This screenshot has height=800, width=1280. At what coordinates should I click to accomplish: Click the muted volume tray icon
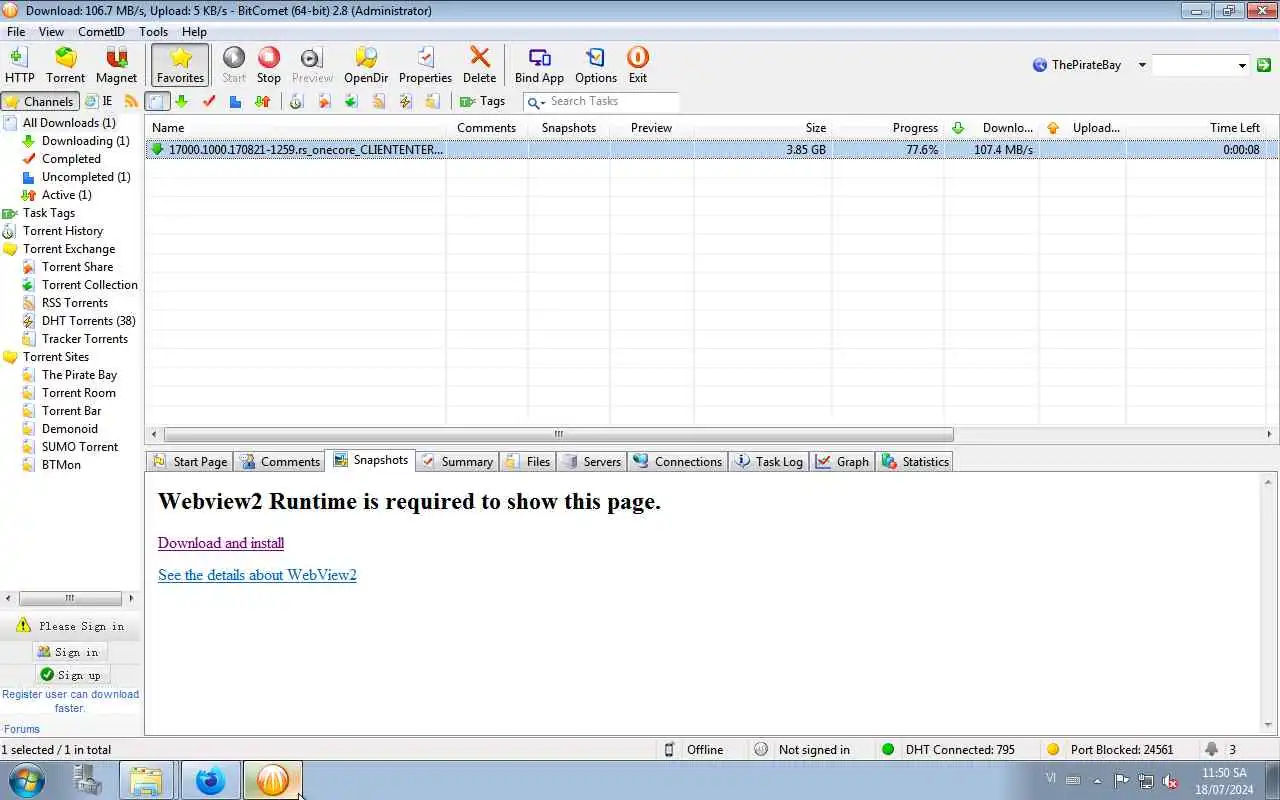1168,781
